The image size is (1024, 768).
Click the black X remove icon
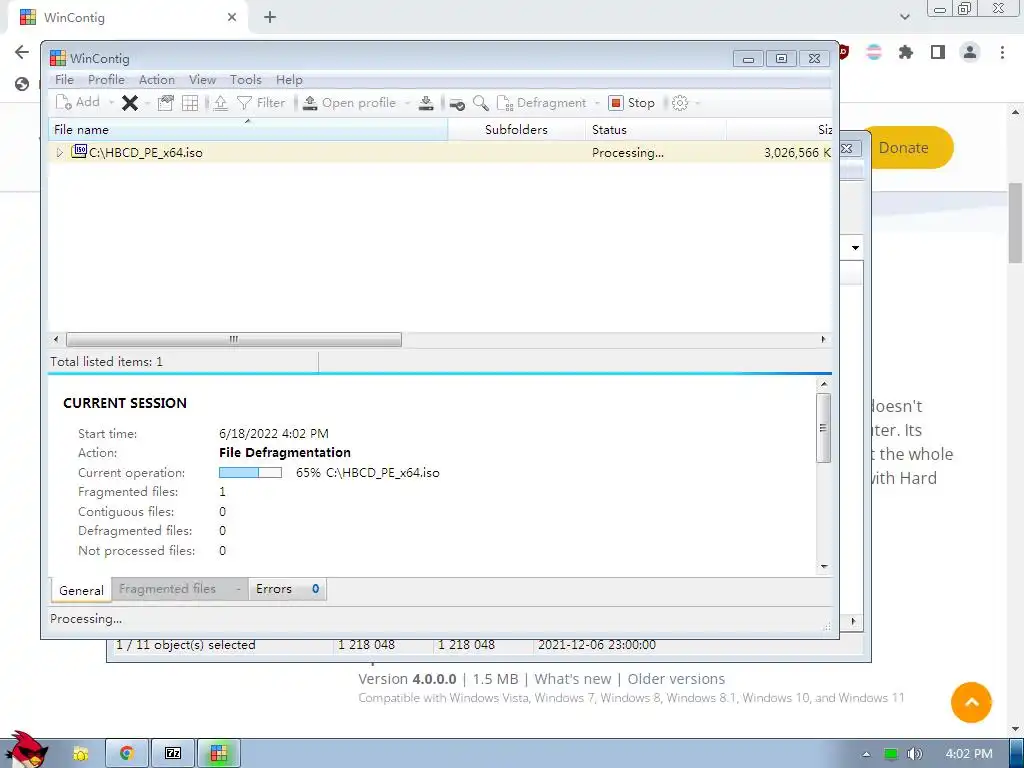coord(130,103)
